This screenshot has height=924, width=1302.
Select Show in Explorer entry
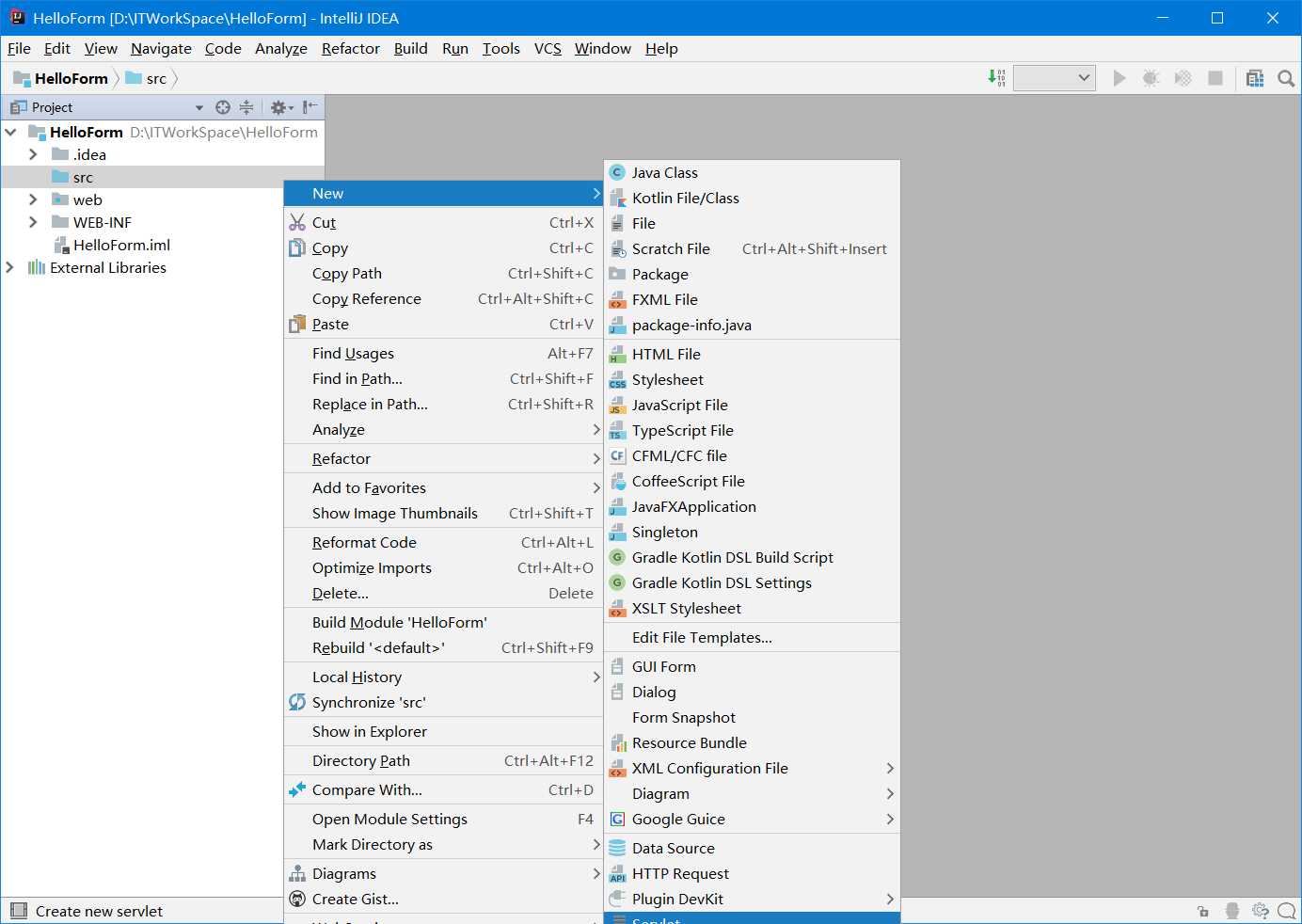443,731
